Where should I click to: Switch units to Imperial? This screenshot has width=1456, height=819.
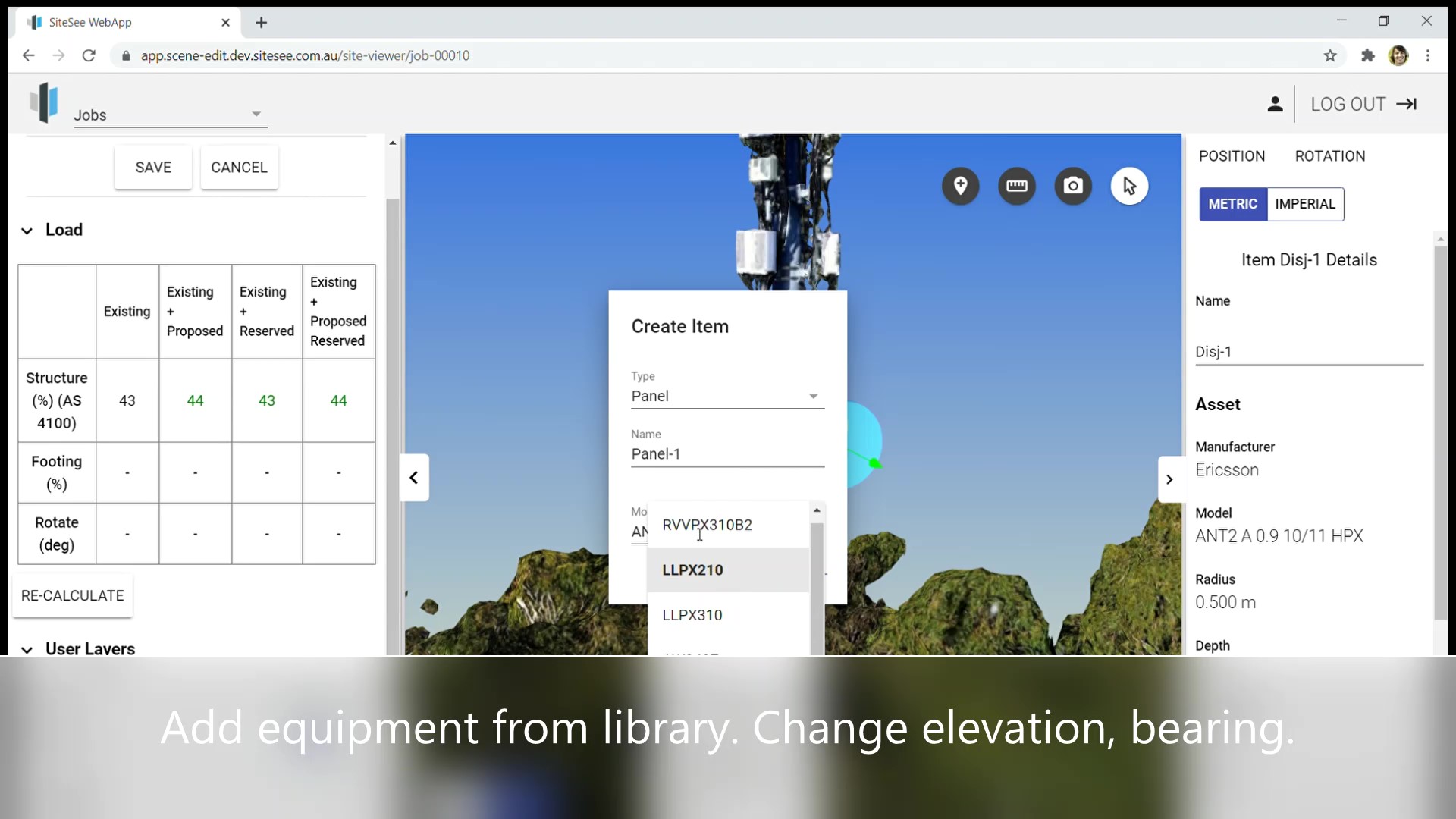(1305, 204)
